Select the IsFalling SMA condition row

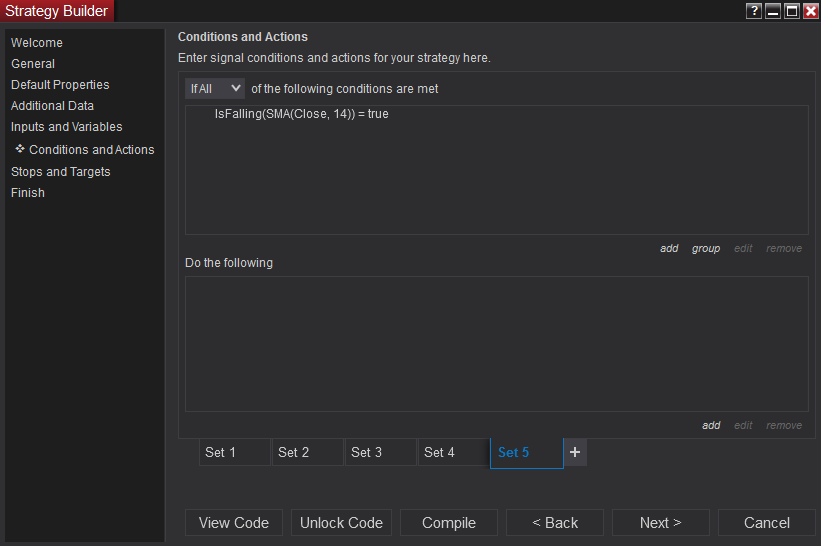(302, 114)
